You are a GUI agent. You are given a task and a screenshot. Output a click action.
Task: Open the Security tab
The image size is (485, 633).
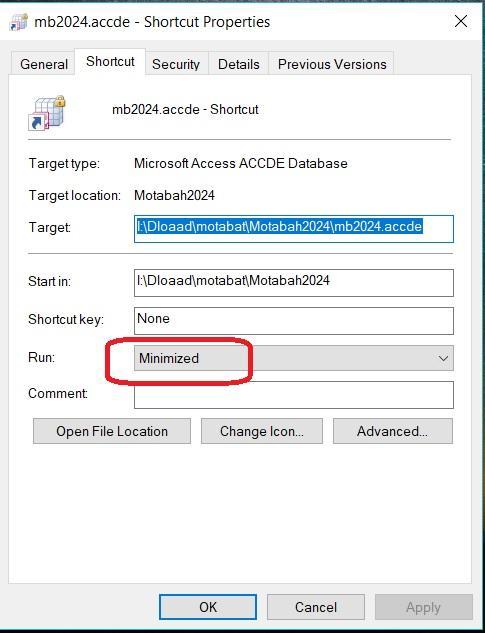tap(176, 64)
